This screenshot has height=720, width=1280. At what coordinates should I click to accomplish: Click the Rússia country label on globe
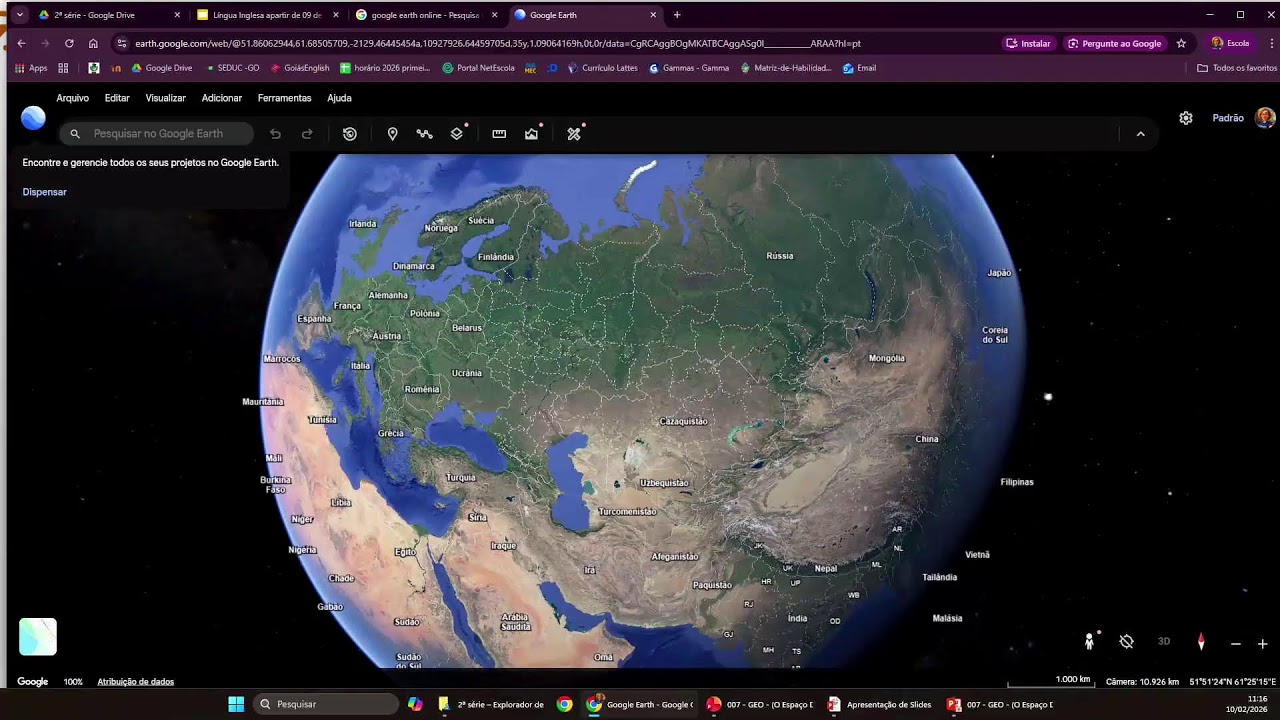tap(780, 256)
